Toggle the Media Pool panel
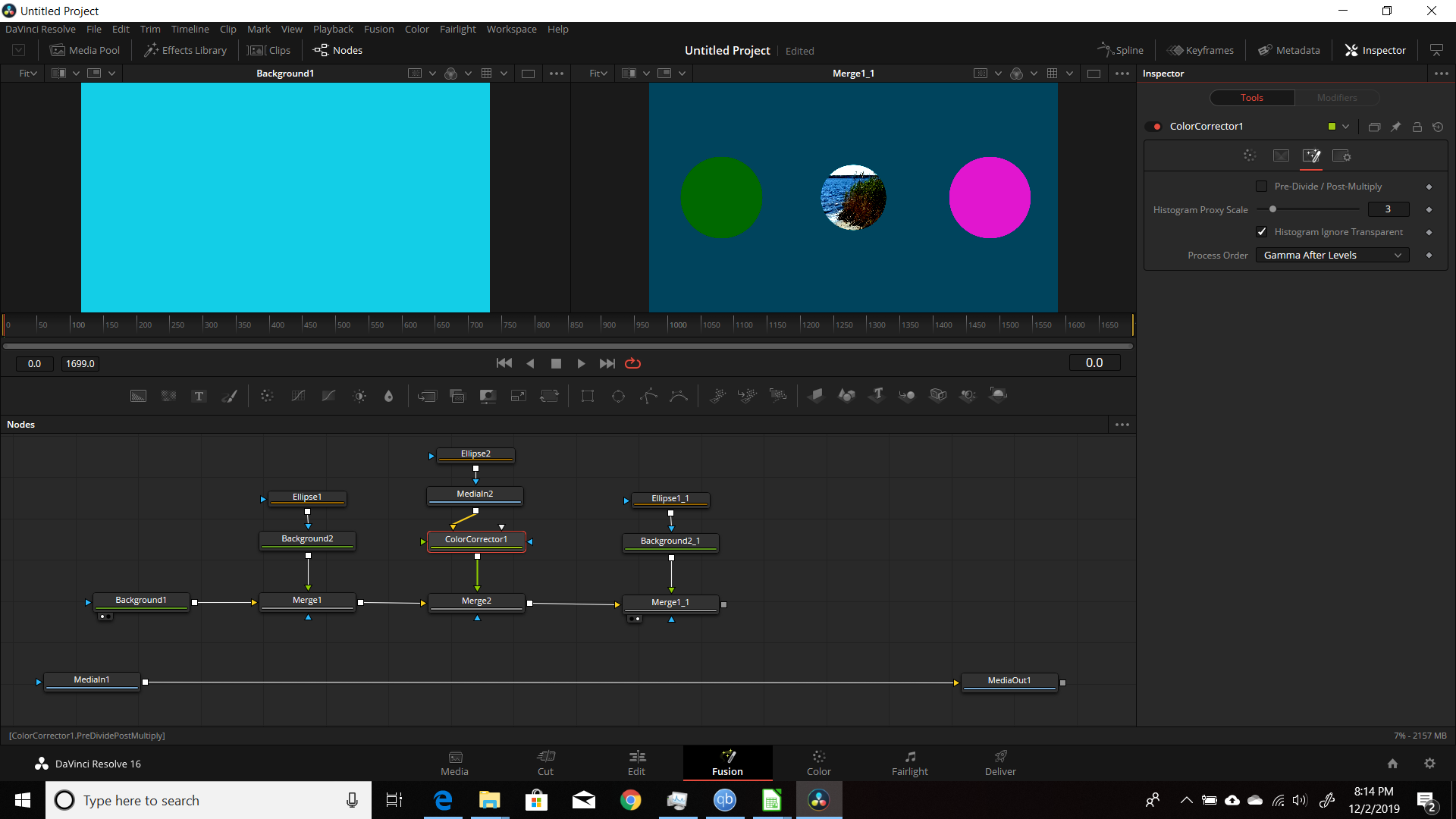Screen dimensions: 1456x819 pyautogui.click(x=85, y=50)
